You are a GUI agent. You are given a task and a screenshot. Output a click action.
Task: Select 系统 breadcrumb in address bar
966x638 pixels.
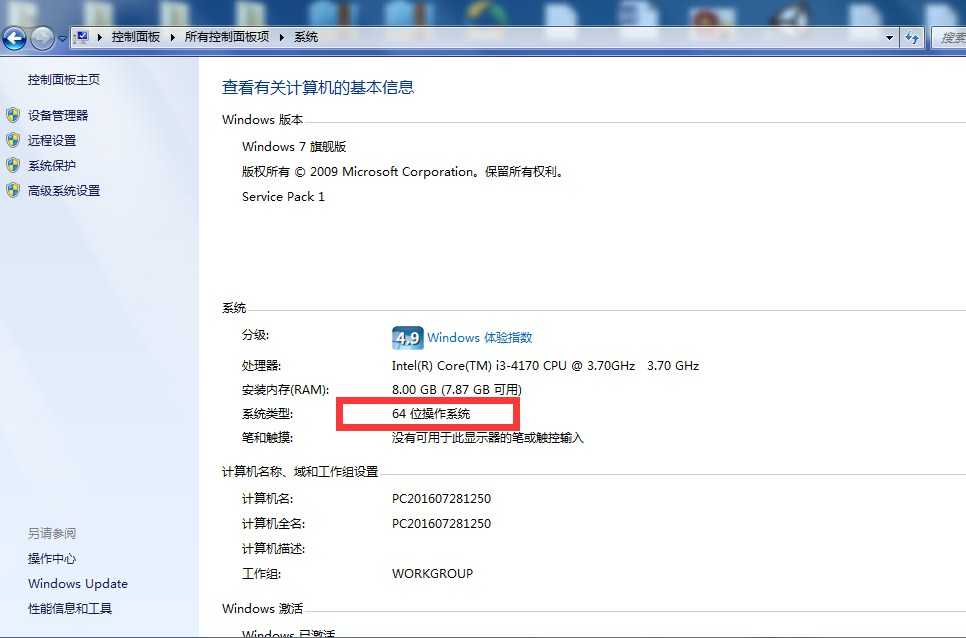click(306, 37)
